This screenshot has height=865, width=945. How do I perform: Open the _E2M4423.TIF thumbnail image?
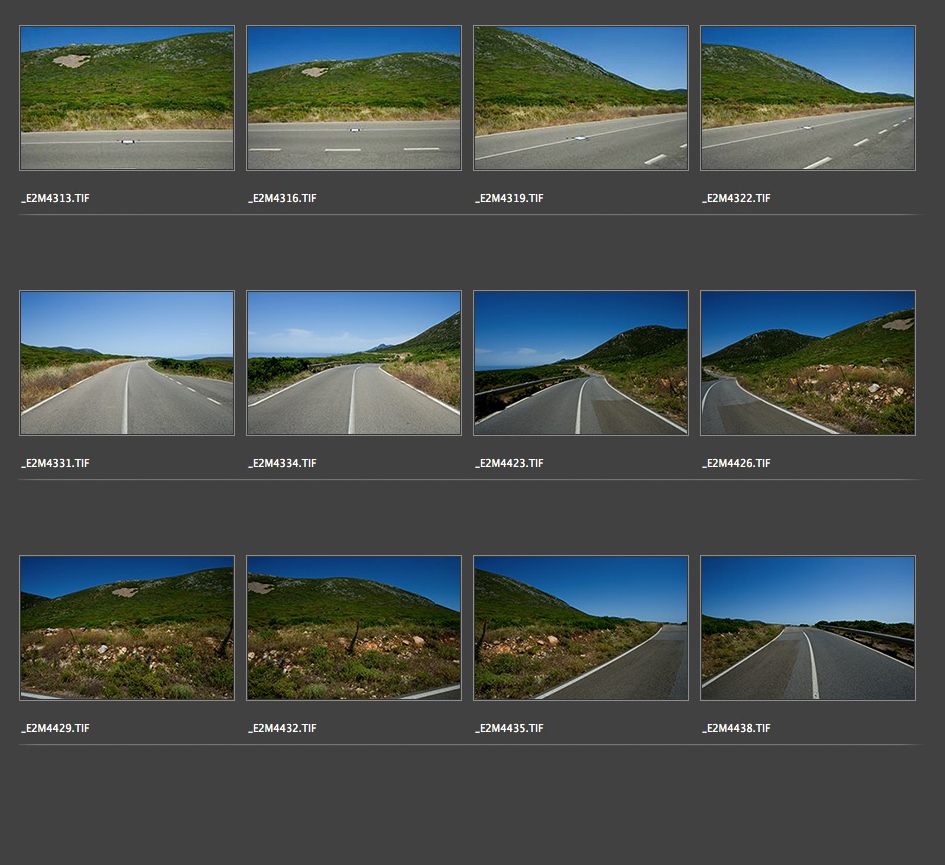(581, 363)
